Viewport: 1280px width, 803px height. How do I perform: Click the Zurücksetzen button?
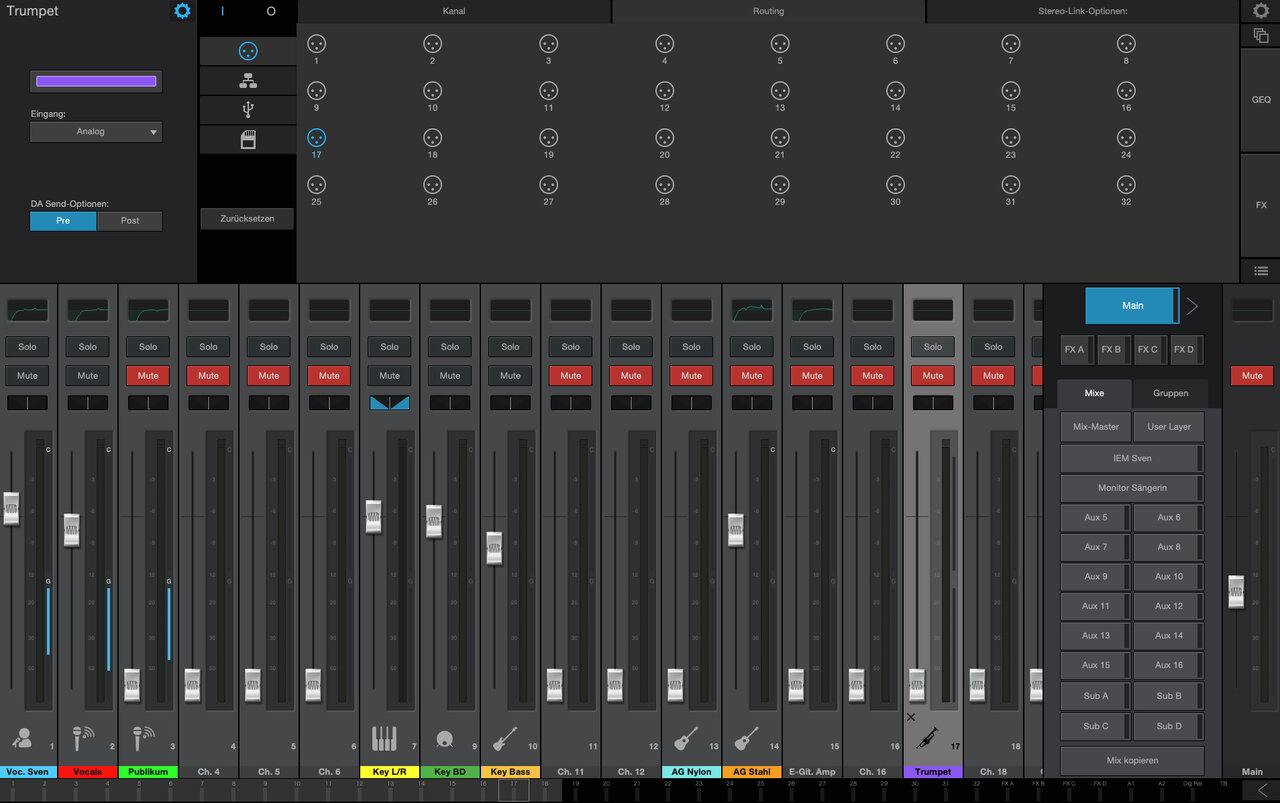[x=247, y=218]
